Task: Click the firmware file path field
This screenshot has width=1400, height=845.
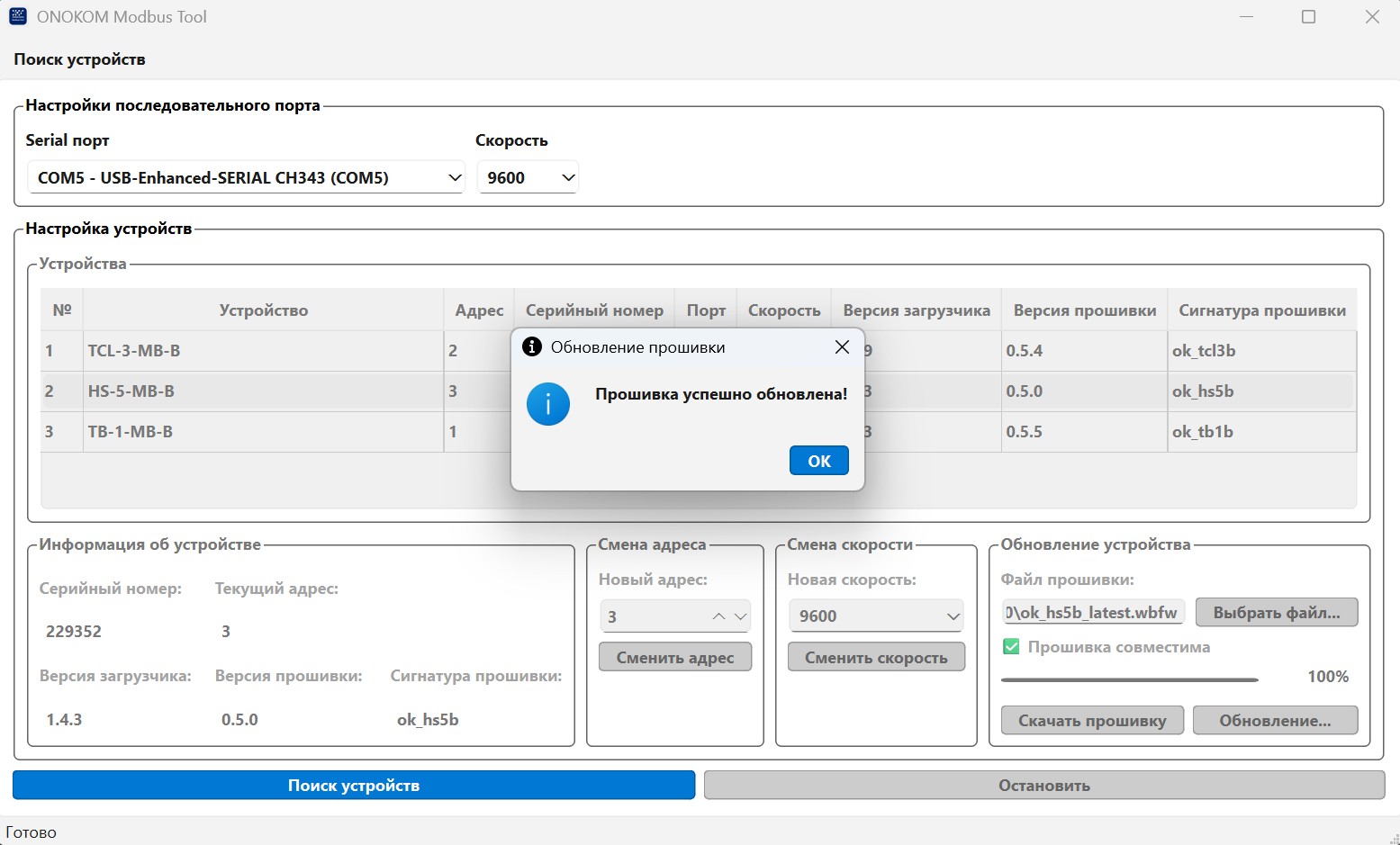Action: [x=1092, y=613]
